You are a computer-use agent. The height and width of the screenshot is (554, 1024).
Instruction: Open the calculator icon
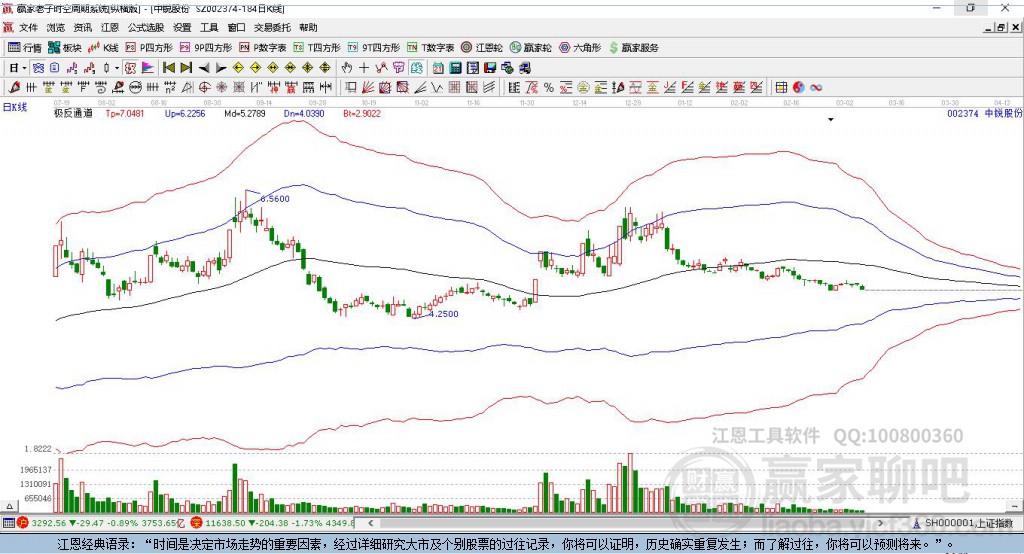pyautogui.click(x=456, y=68)
